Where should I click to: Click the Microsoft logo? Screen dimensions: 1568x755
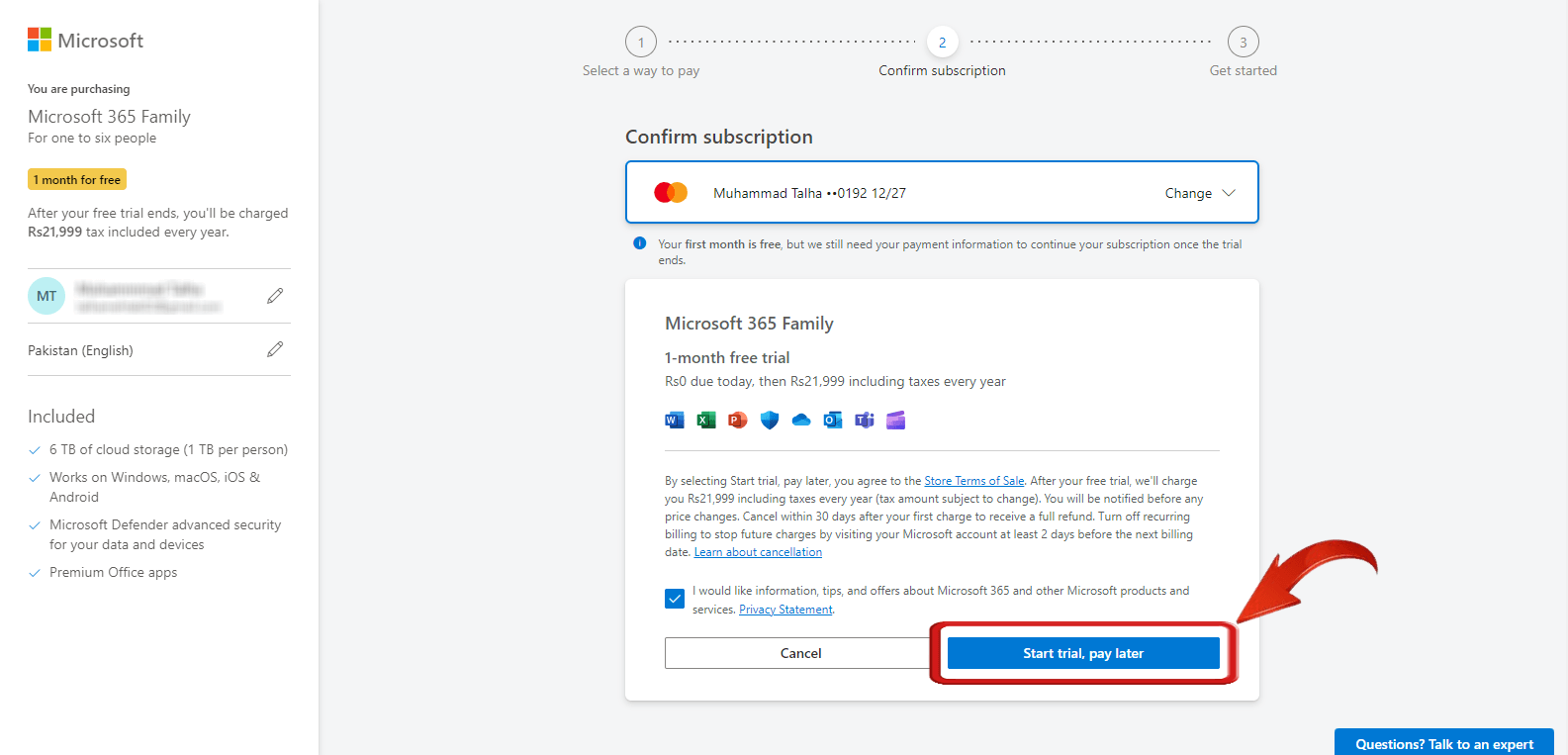85,41
